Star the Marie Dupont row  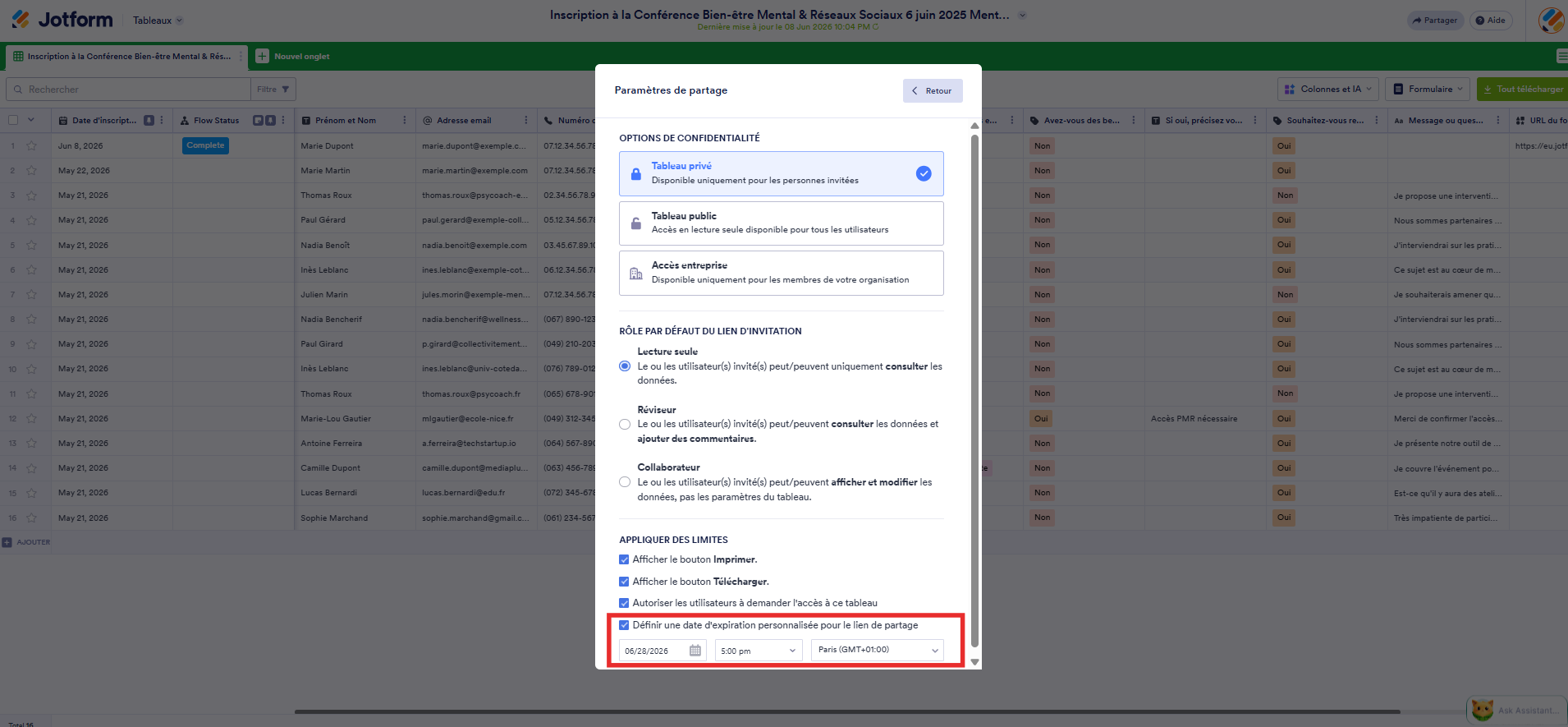[x=31, y=146]
